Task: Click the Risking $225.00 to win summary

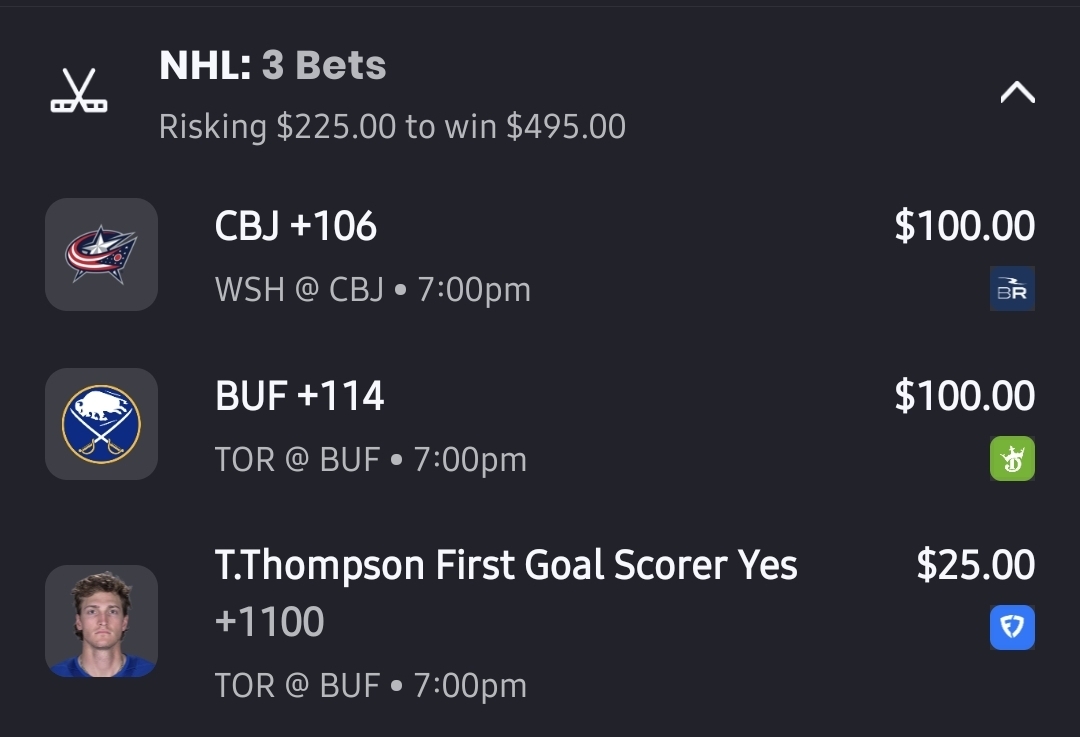Action: tap(392, 127)
